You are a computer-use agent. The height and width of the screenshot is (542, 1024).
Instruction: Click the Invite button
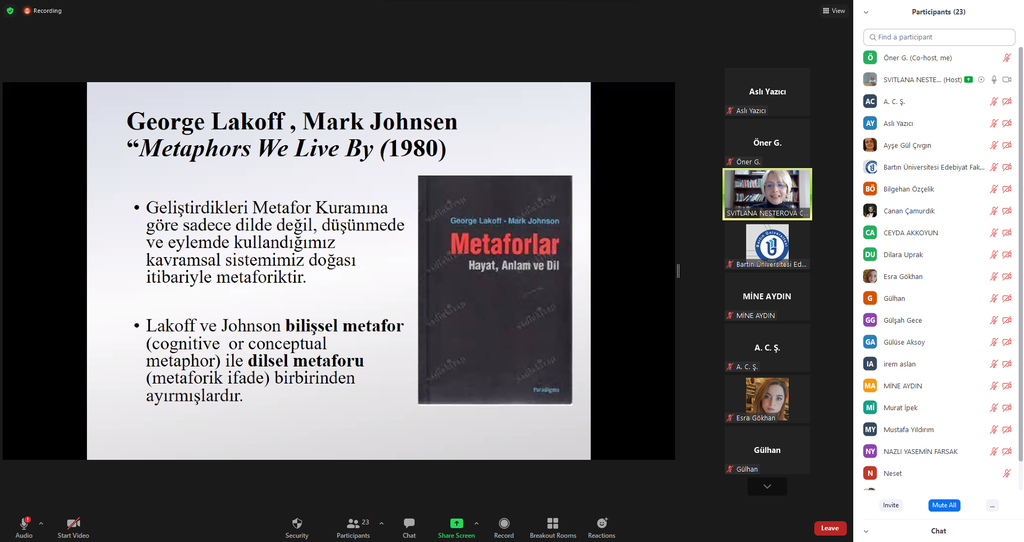891,505
